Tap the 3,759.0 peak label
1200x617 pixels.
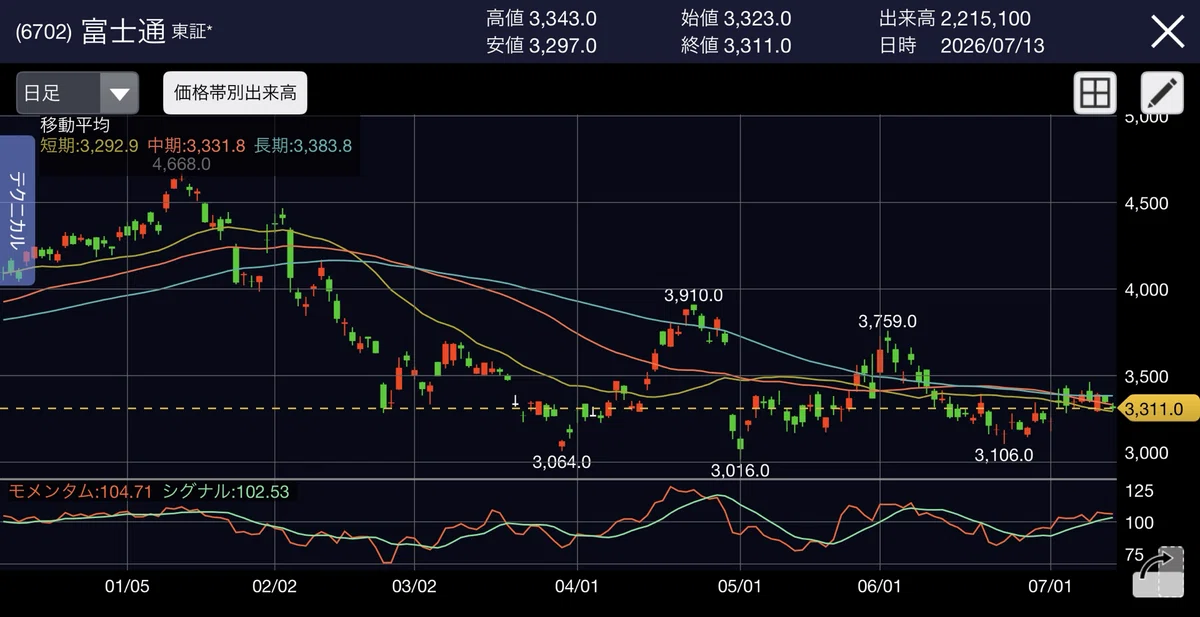(888, 321)
